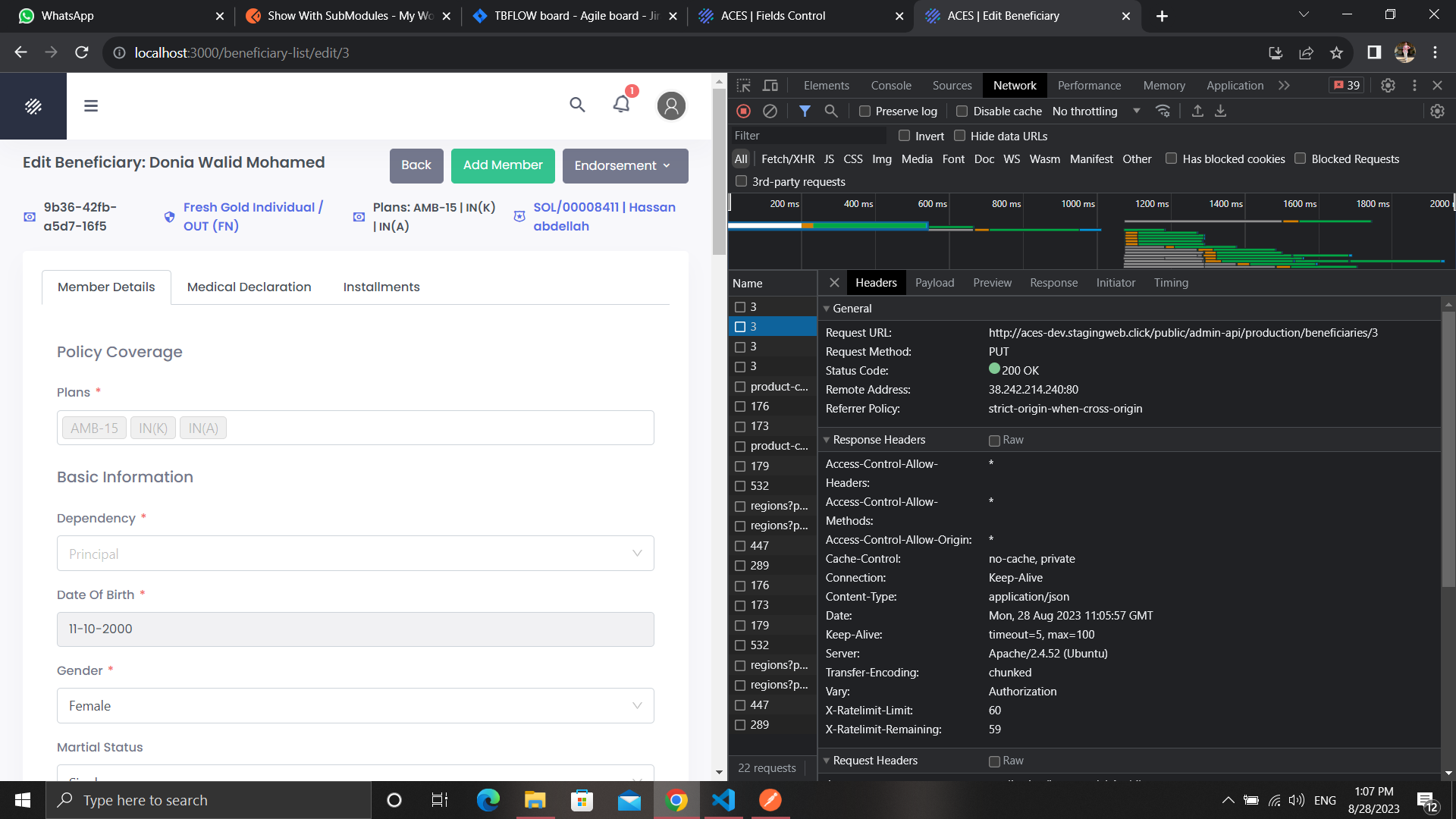1456x819 pixels.
Task: Click the Add Member button
Action: [503, 165]
